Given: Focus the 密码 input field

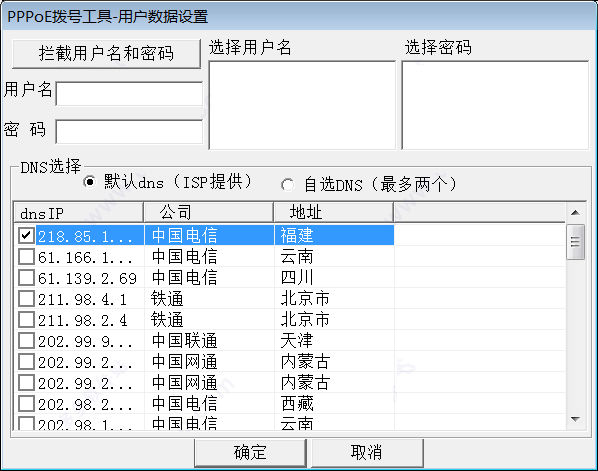Looking at the screenshot, I should coord(129,132).
